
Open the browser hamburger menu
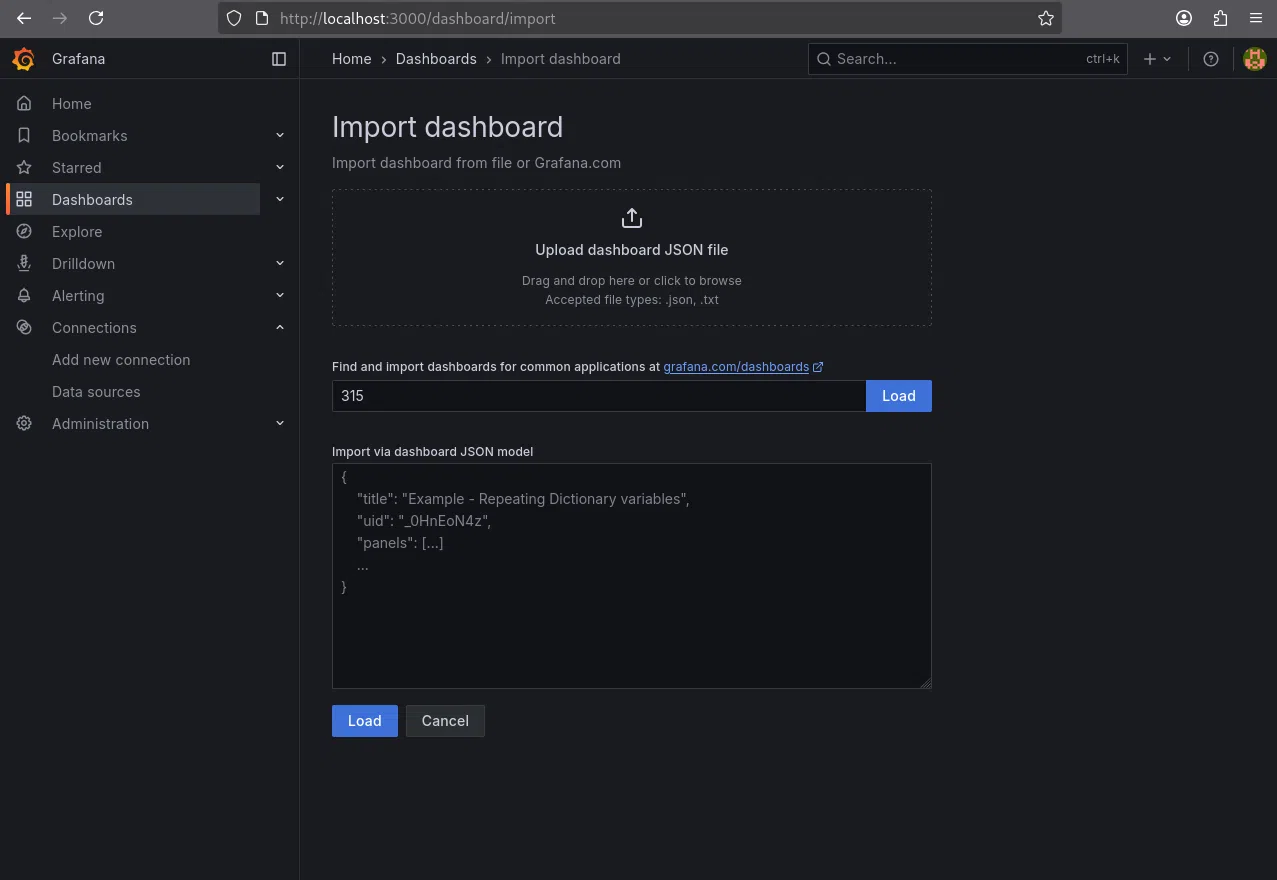[x=1256, y=18]
